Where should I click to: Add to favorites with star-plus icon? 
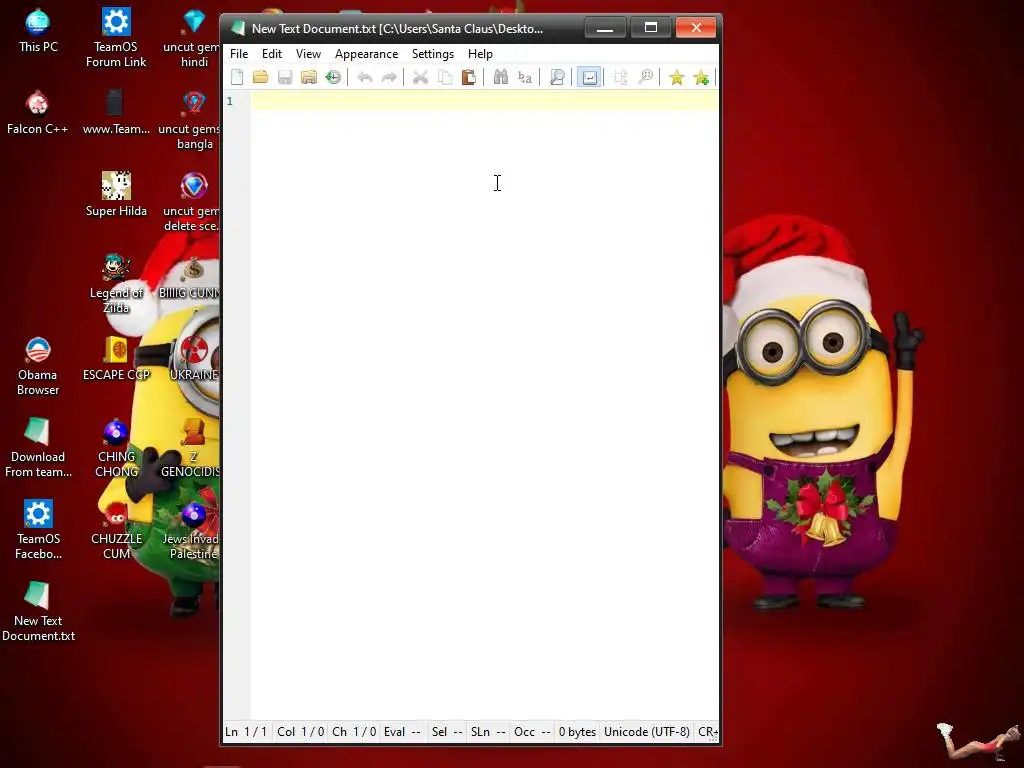click(701, 77)
